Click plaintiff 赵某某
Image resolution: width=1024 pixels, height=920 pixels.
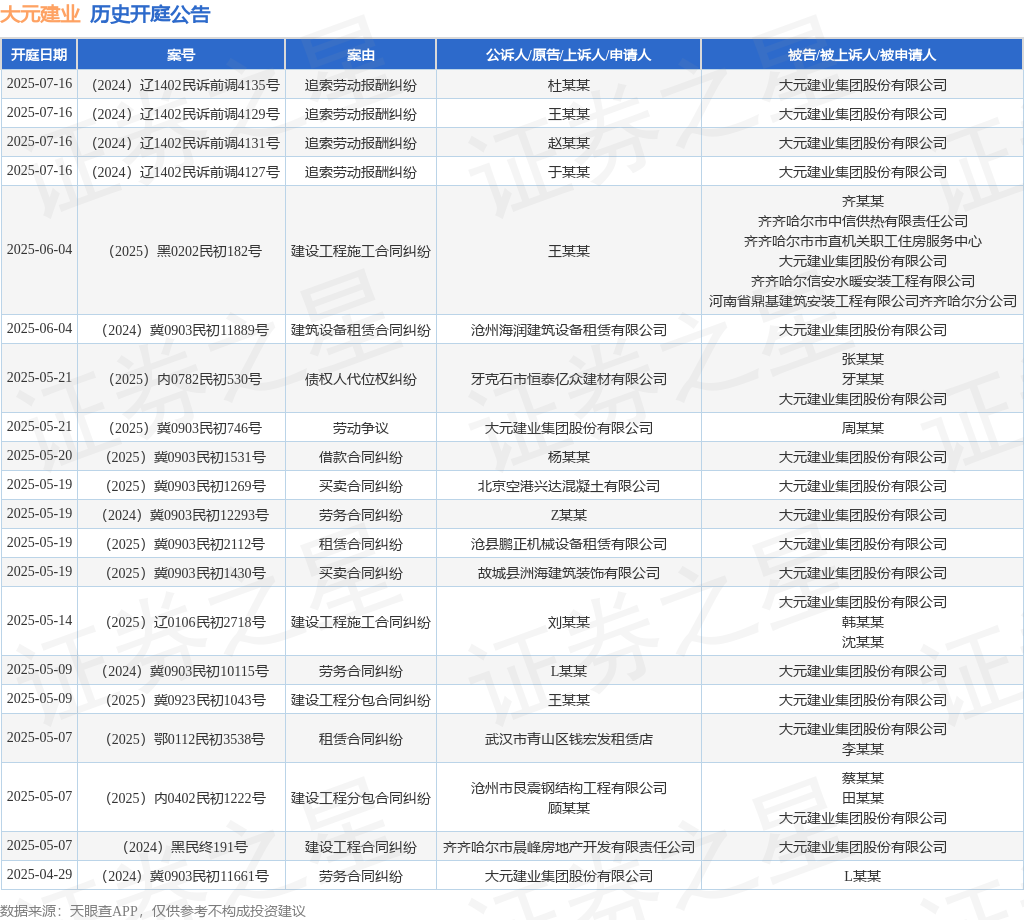click(569, 143)
